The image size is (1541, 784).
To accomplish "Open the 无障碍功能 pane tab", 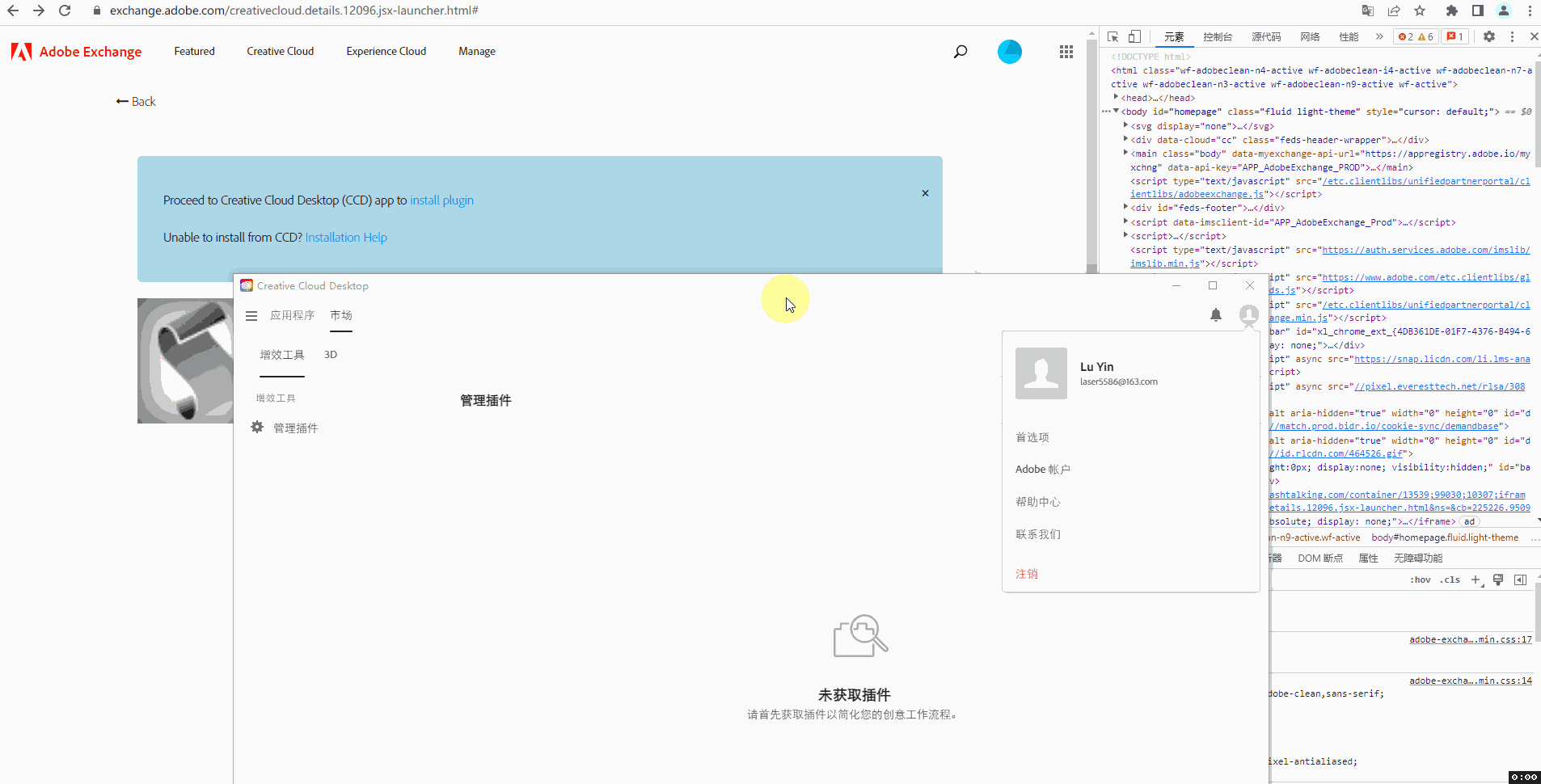I will pos(1418,558).
